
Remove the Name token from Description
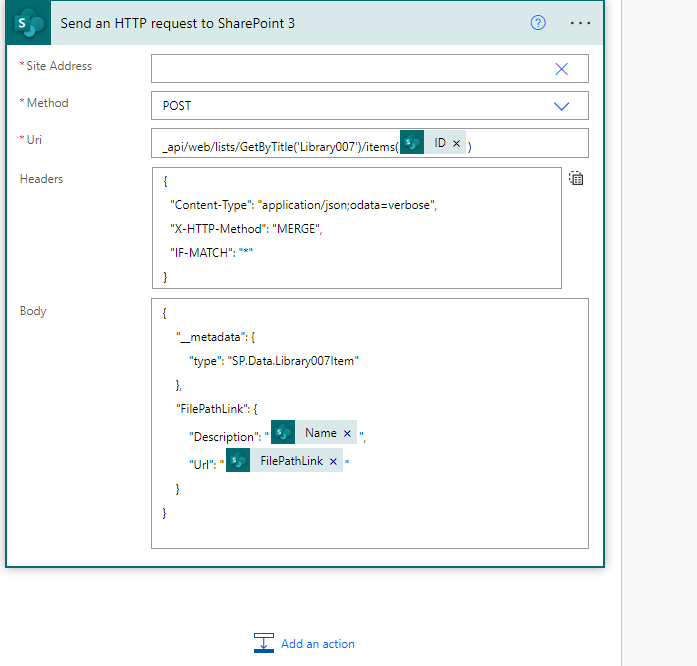point(348,433)
